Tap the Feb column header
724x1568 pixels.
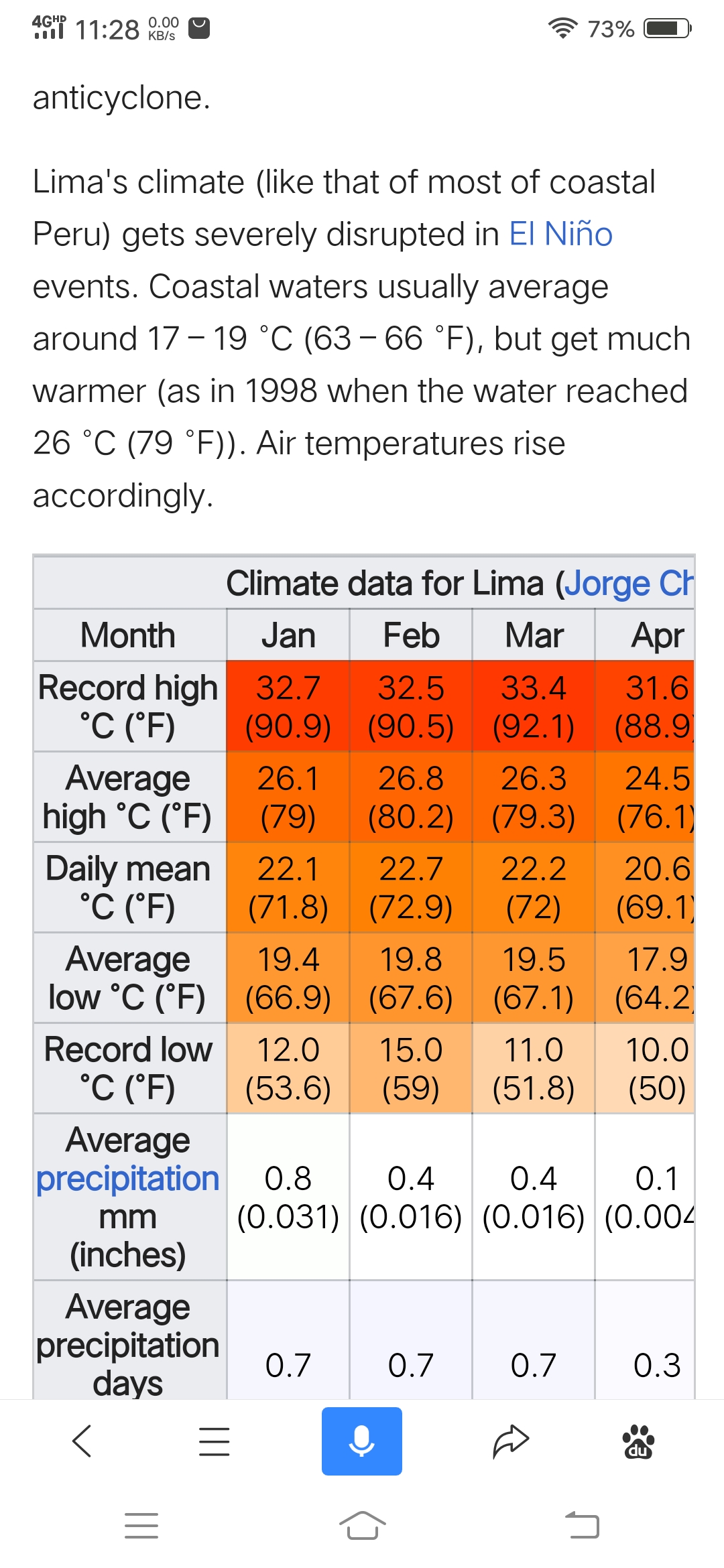[x=411, y=635]
